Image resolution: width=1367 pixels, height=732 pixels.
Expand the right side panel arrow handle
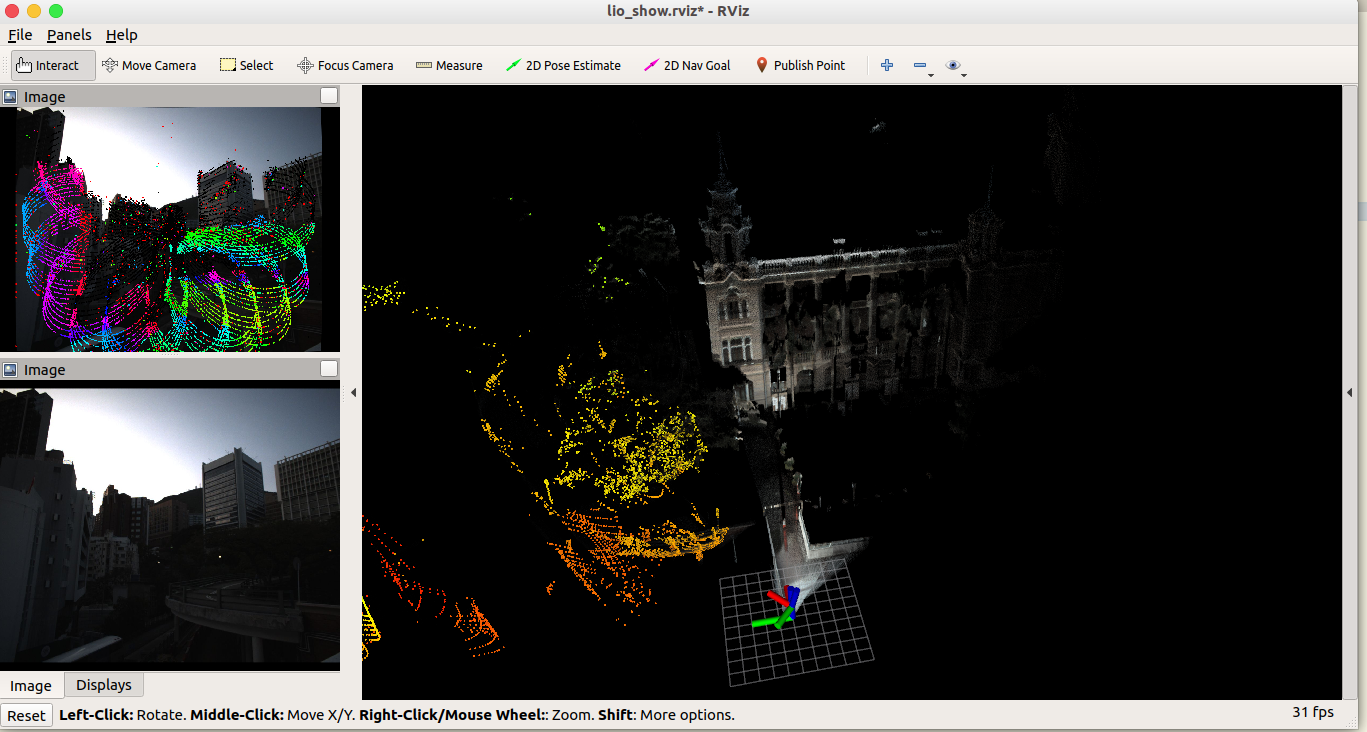[x=1349, y=393]
